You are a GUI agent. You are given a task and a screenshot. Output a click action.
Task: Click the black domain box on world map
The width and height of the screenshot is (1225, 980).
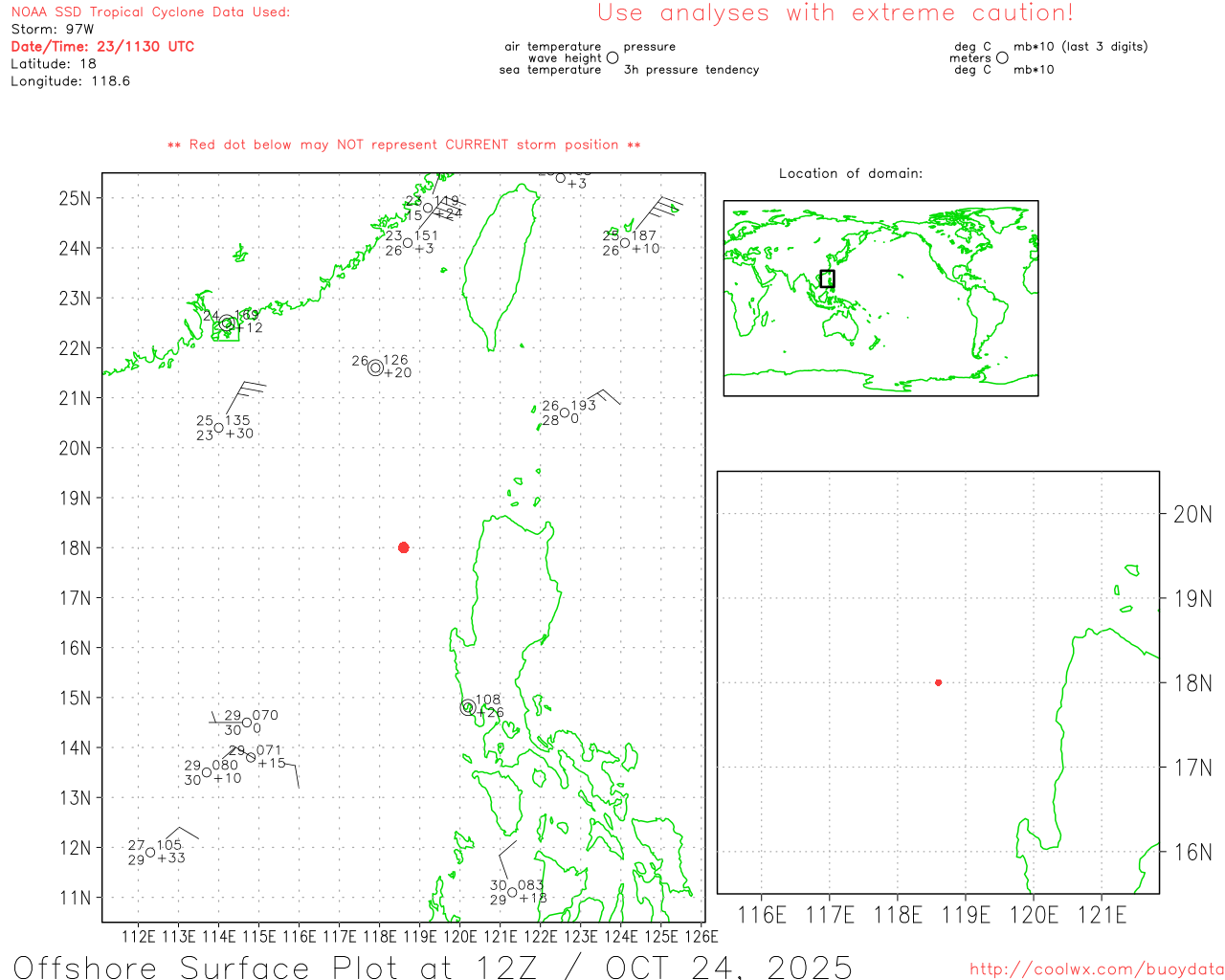(x=827, y=278)
